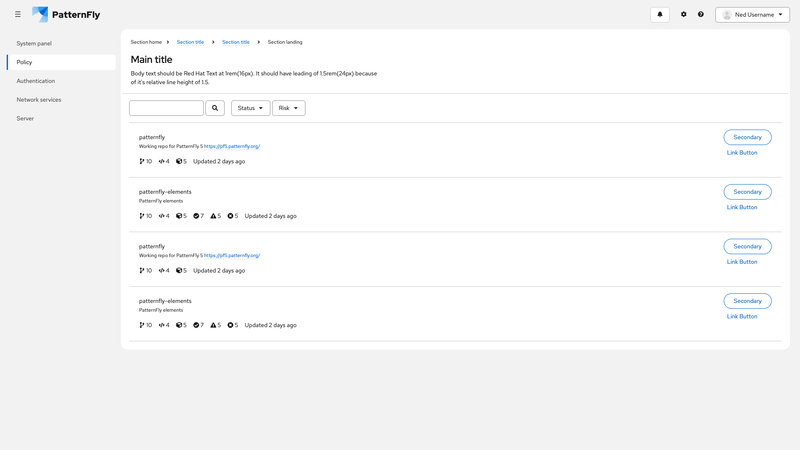Click Secondary button in third row, patternfly
800x450 pixels.
point(747,246)
